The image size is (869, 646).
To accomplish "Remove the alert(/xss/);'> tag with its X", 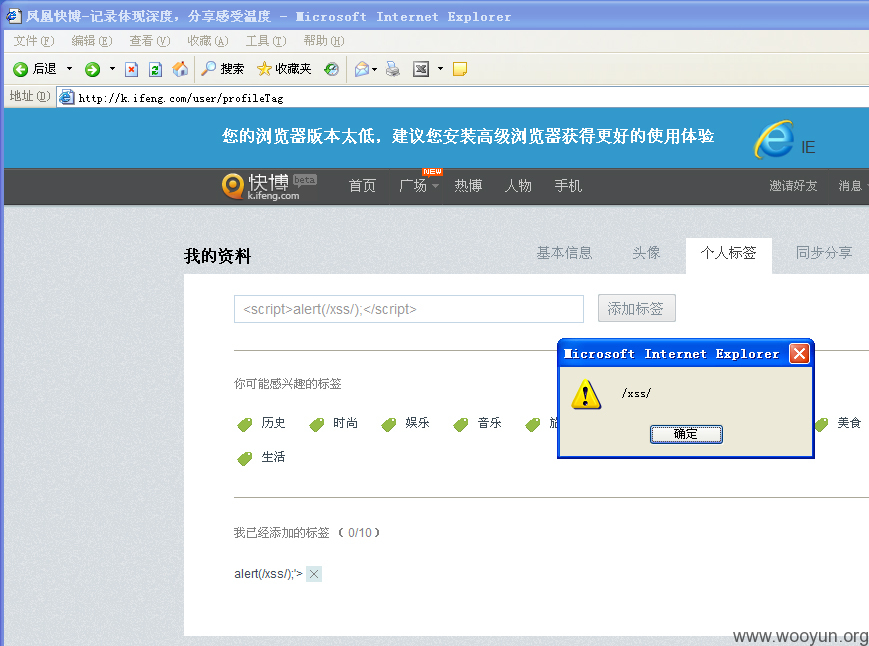I will 314,574.
